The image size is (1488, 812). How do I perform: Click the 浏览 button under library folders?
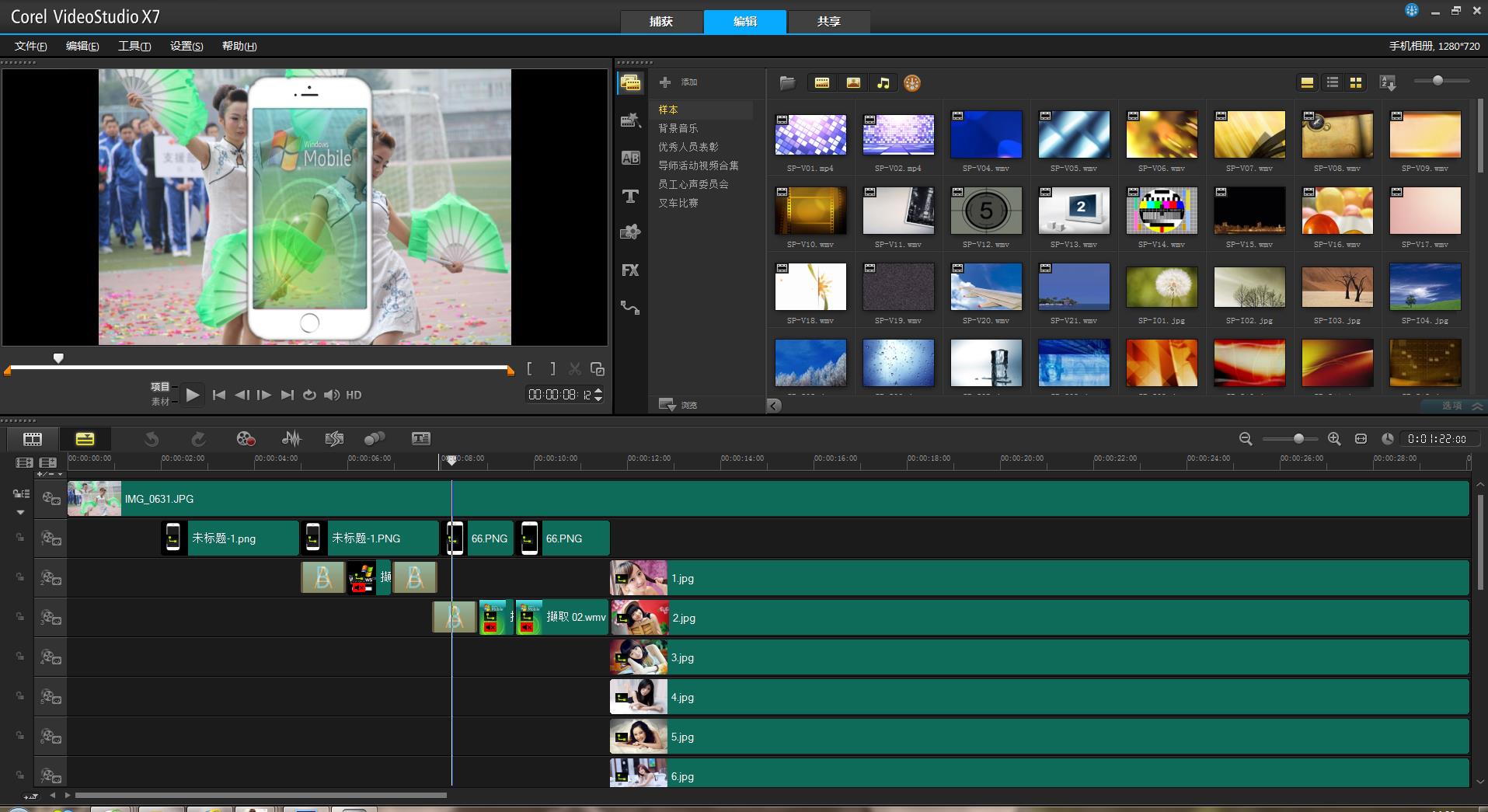point(678,405)
